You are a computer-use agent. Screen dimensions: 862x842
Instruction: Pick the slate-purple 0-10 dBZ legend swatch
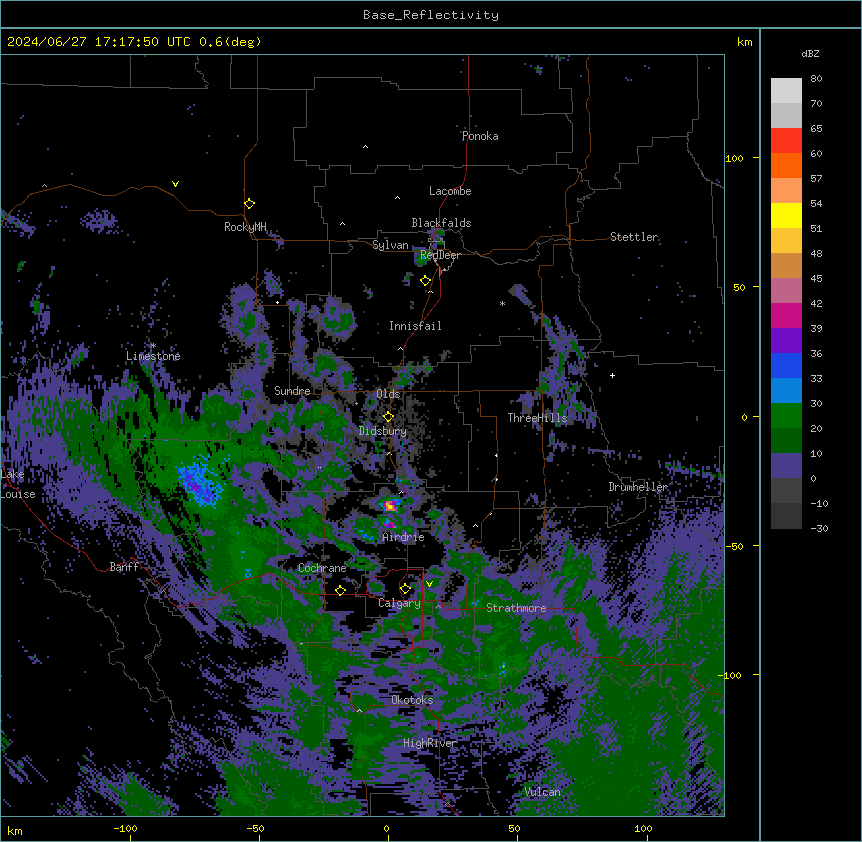click(786, 466)
